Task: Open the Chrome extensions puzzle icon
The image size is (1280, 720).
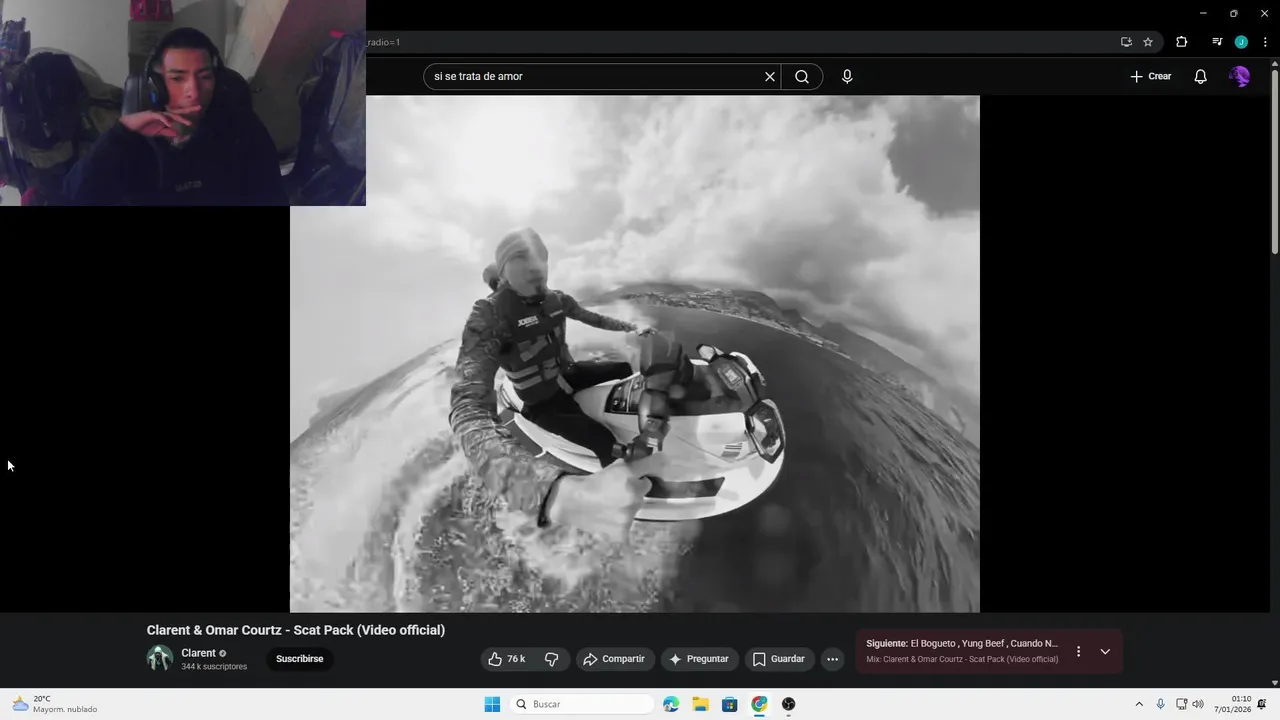Action: [x=1182, y=42]
